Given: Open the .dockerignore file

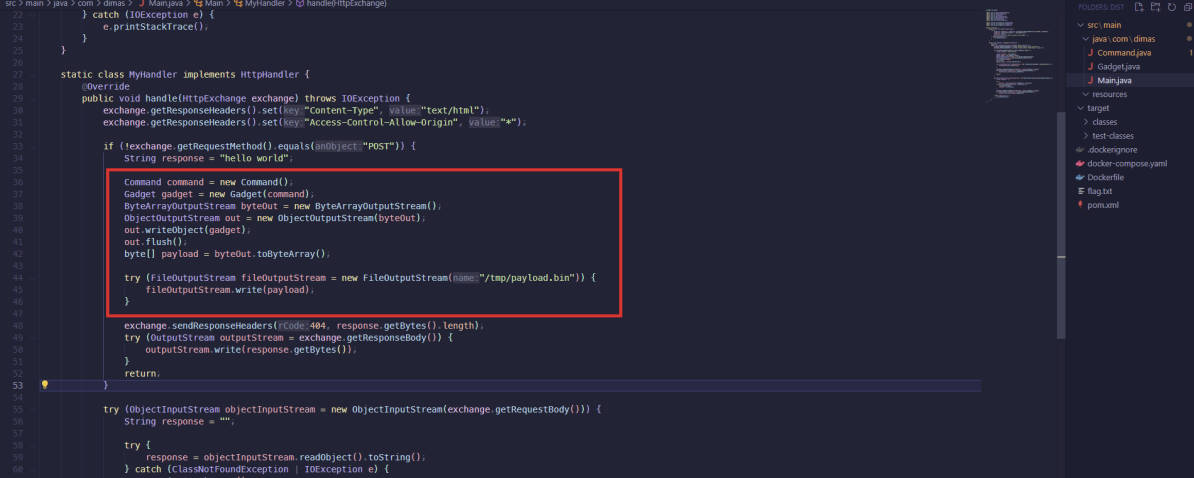Looking at the screenshot, I should (x=1113, y=150).
